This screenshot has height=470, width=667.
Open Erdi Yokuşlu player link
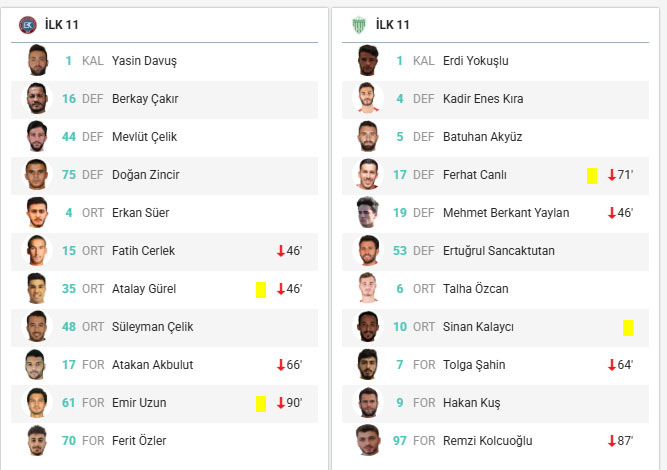pyautogui.click(x=475, y=61)
